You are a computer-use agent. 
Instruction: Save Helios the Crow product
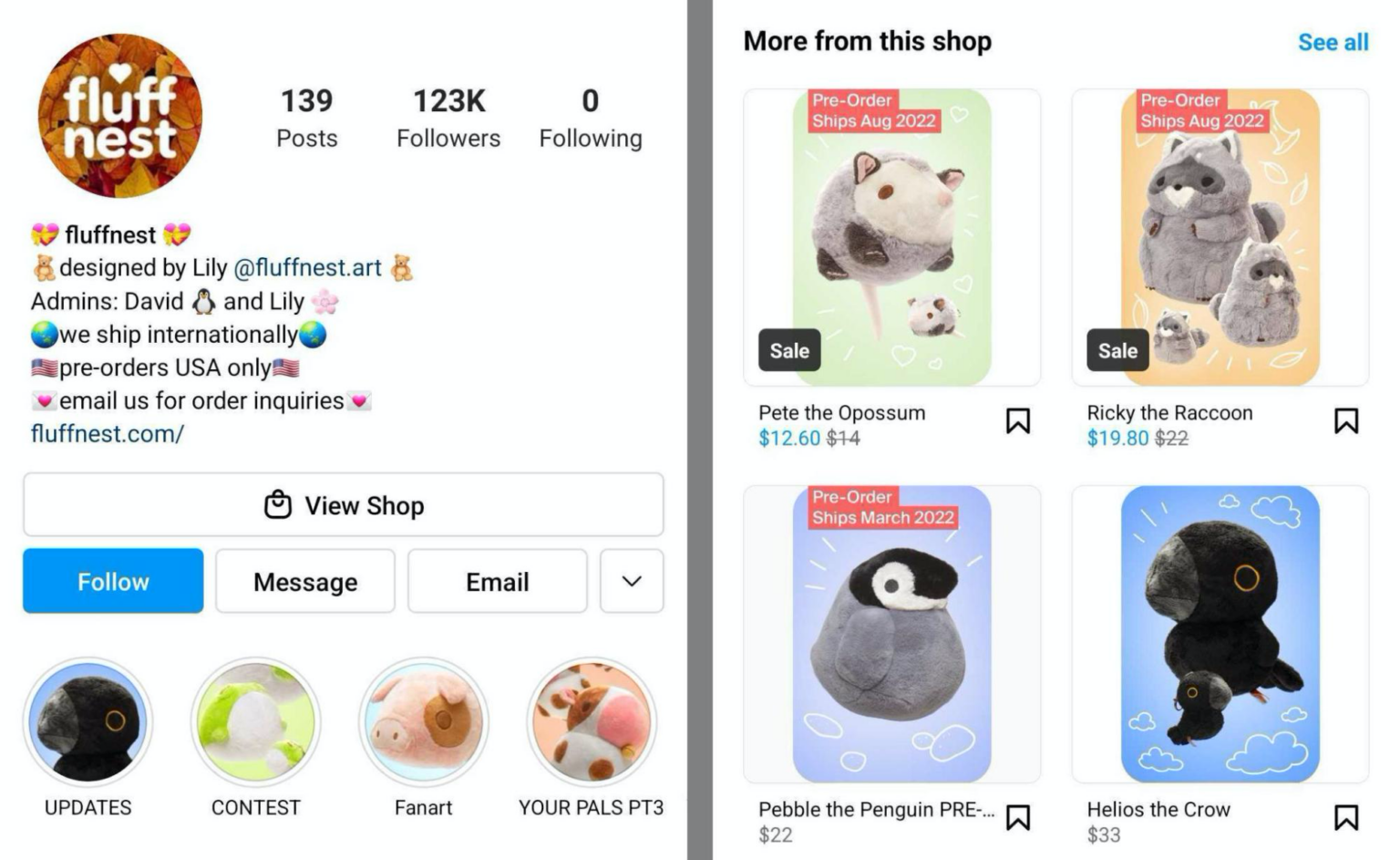1346,818
